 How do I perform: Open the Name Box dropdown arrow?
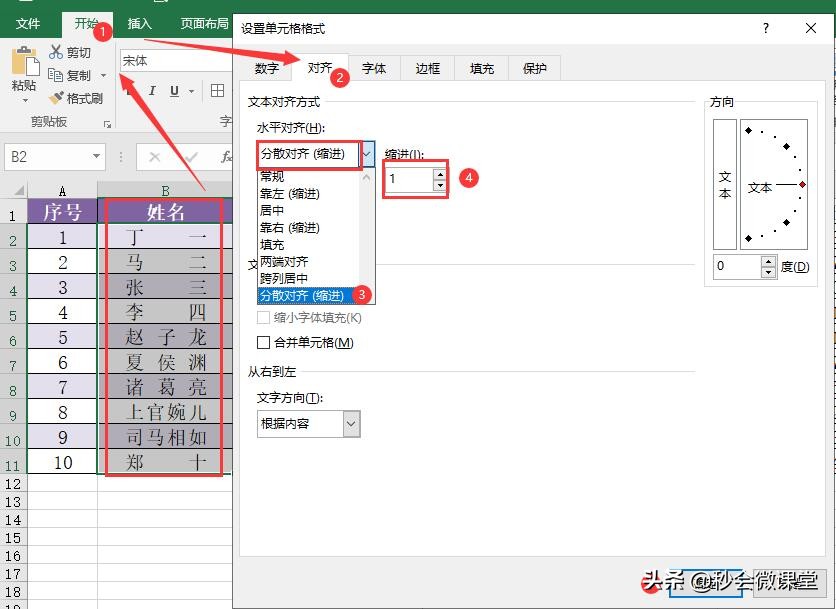pos(96,156)
